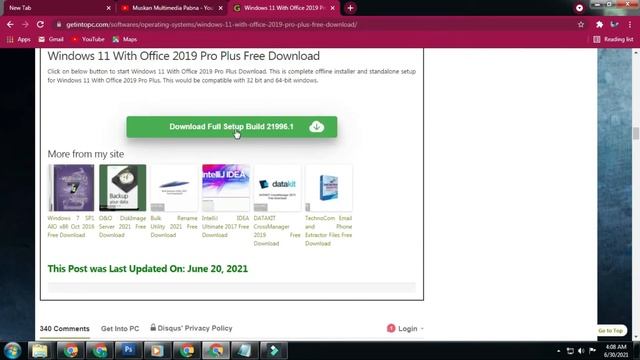
Task: Click the page vertical scrollbar thumb
Action: (636, 133)
